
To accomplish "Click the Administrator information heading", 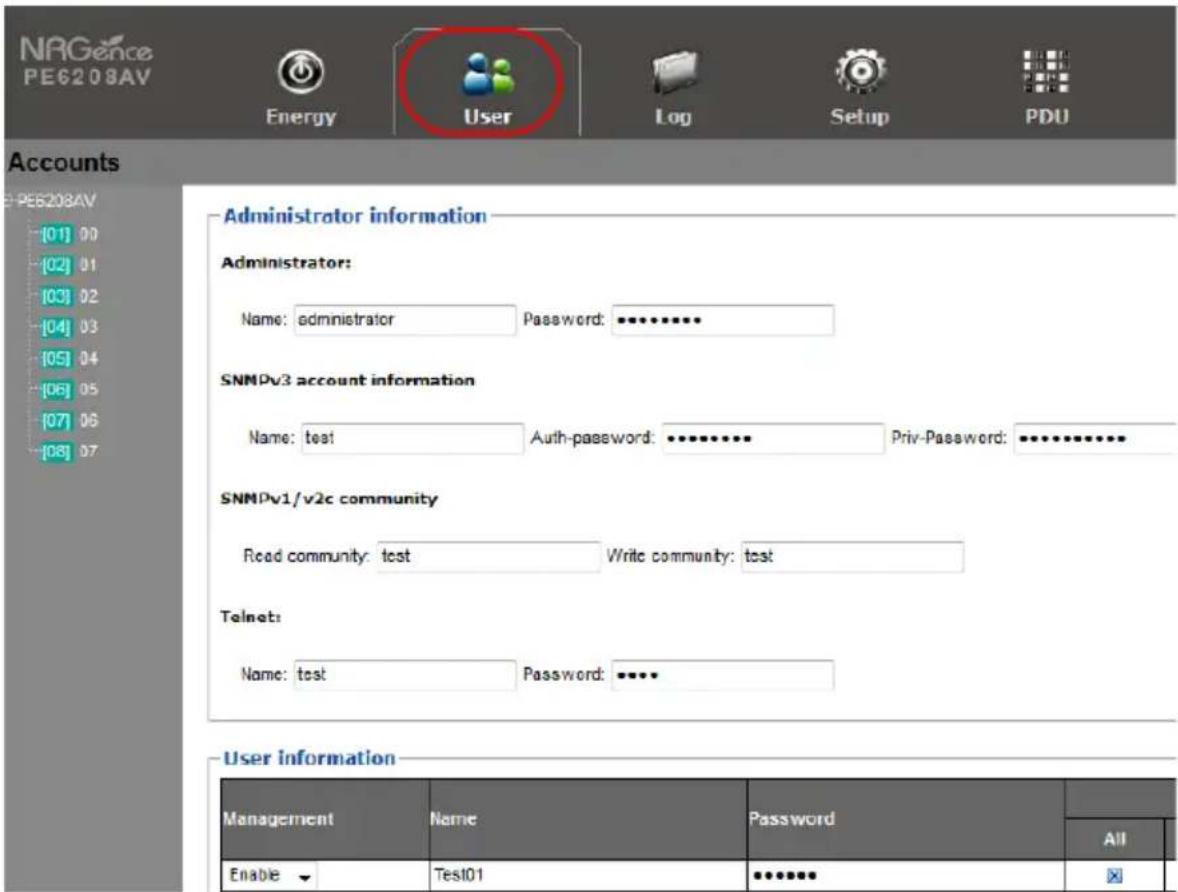I will [355, 216].
